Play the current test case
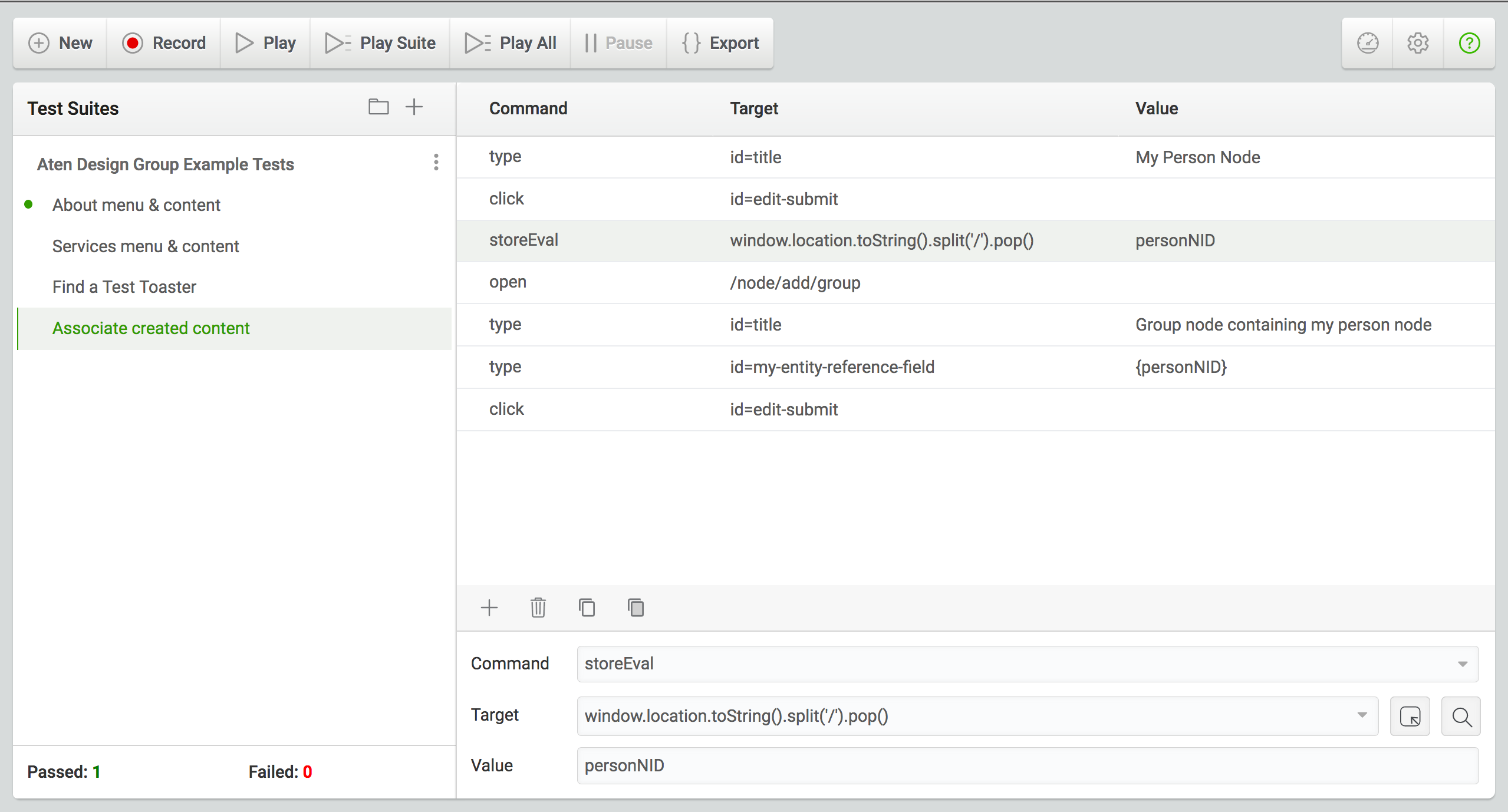The width and height of the screenshot is (1508, 812). 265,43
